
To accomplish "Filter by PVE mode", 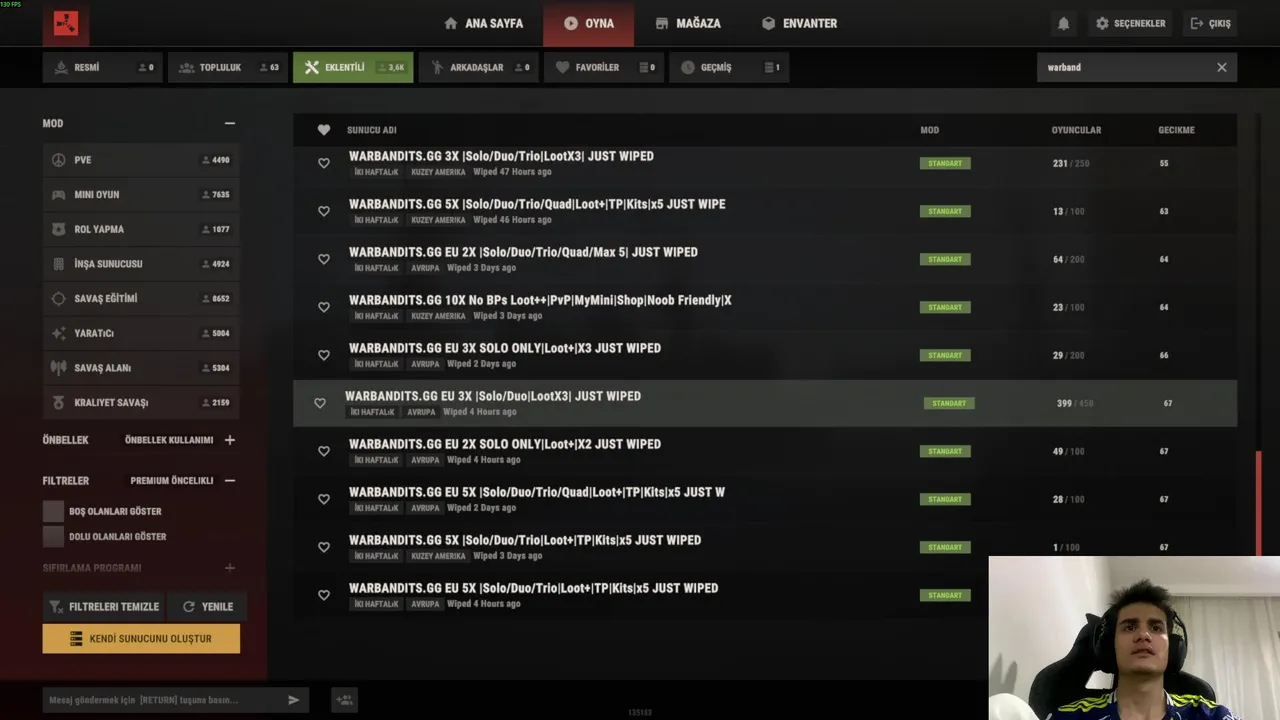I will coord(141,160).
